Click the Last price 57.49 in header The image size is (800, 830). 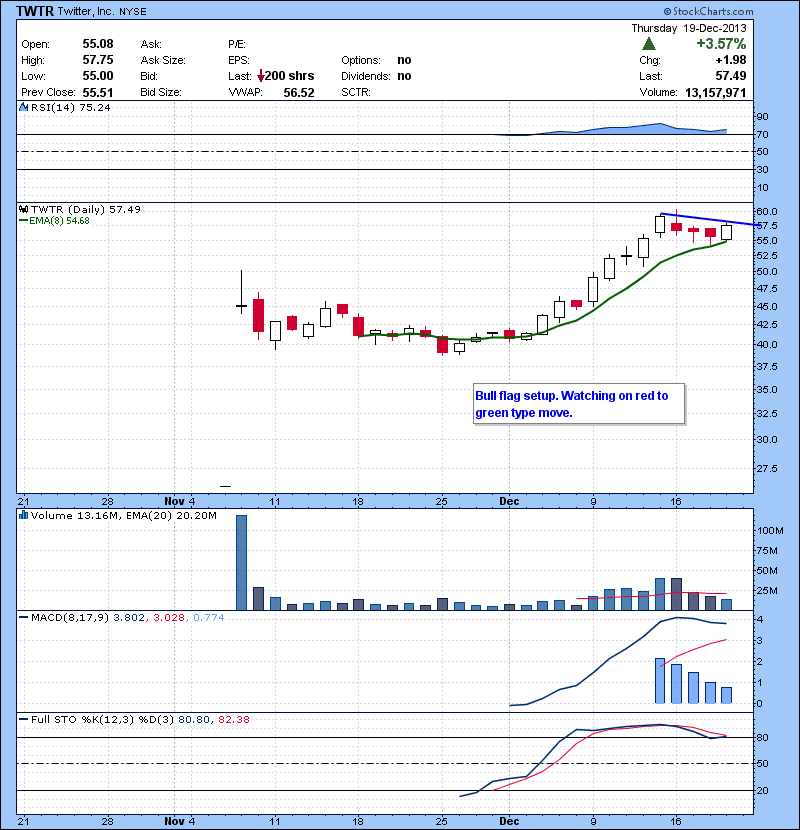(x=731, y=76)
